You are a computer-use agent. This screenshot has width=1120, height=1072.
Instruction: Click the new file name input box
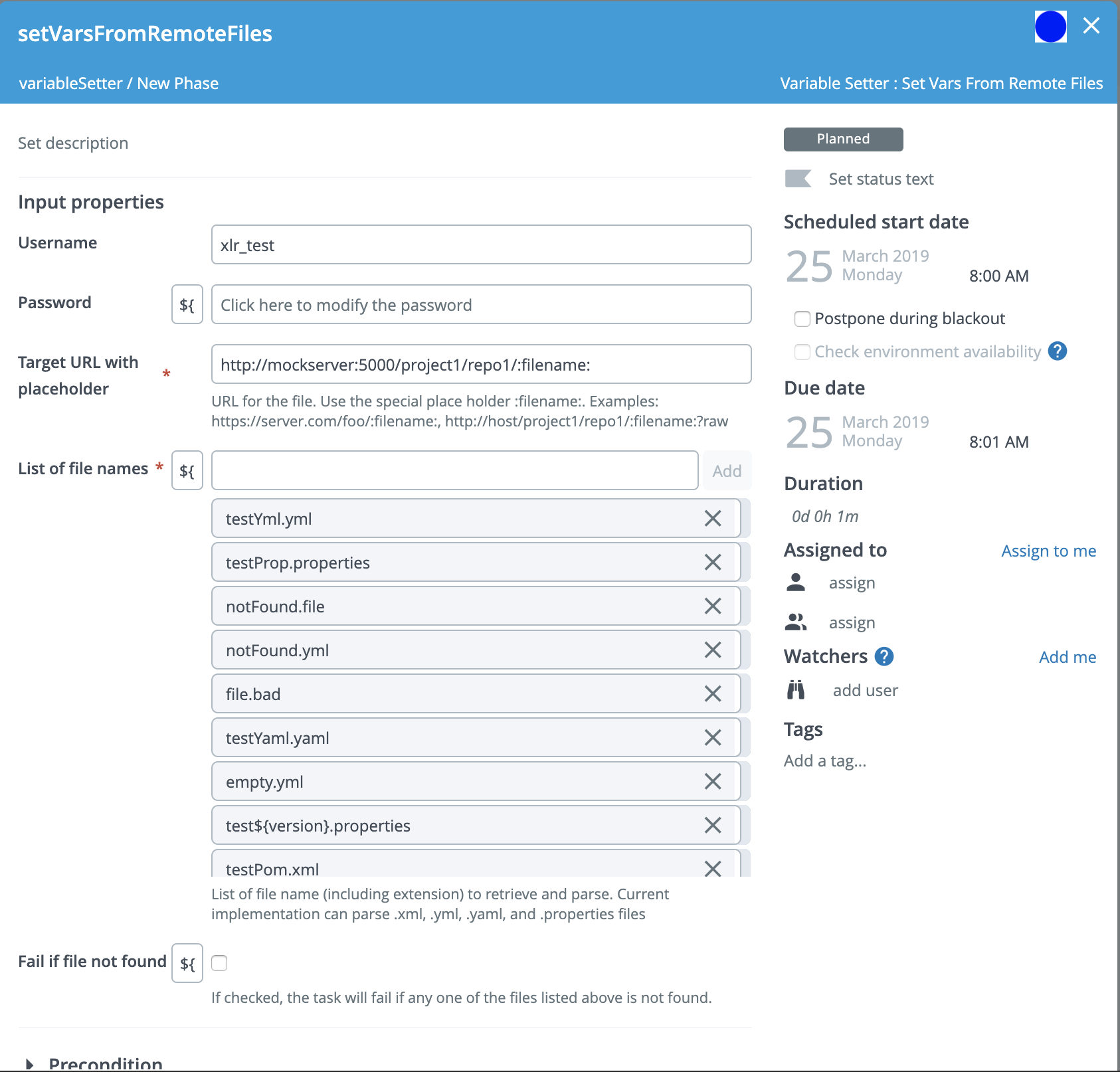455,471
